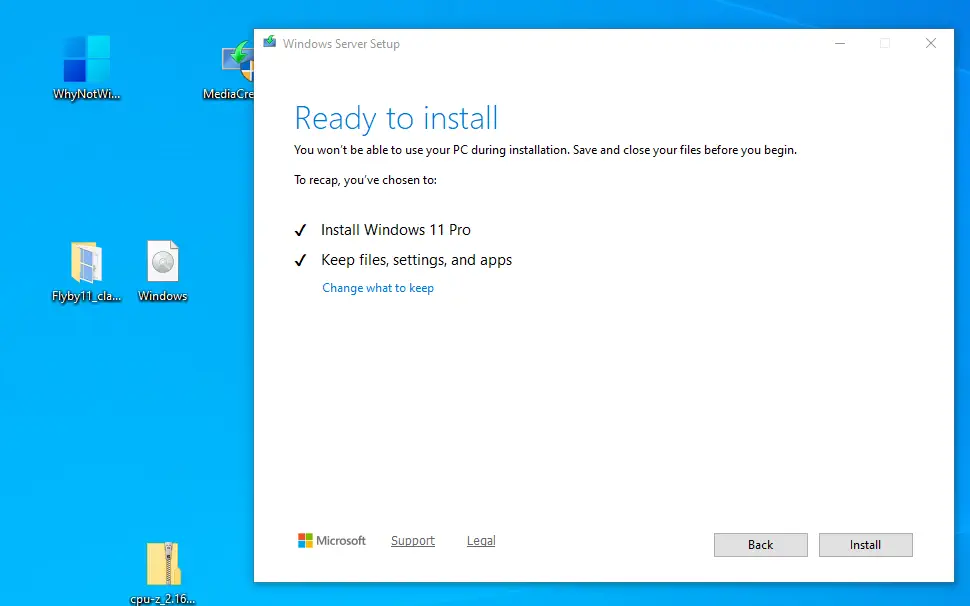The width and height of the screenshot is (970, 606).
Task: Go Back to the previous setup step
Action: pyautogui.click(x=760, y=545)
